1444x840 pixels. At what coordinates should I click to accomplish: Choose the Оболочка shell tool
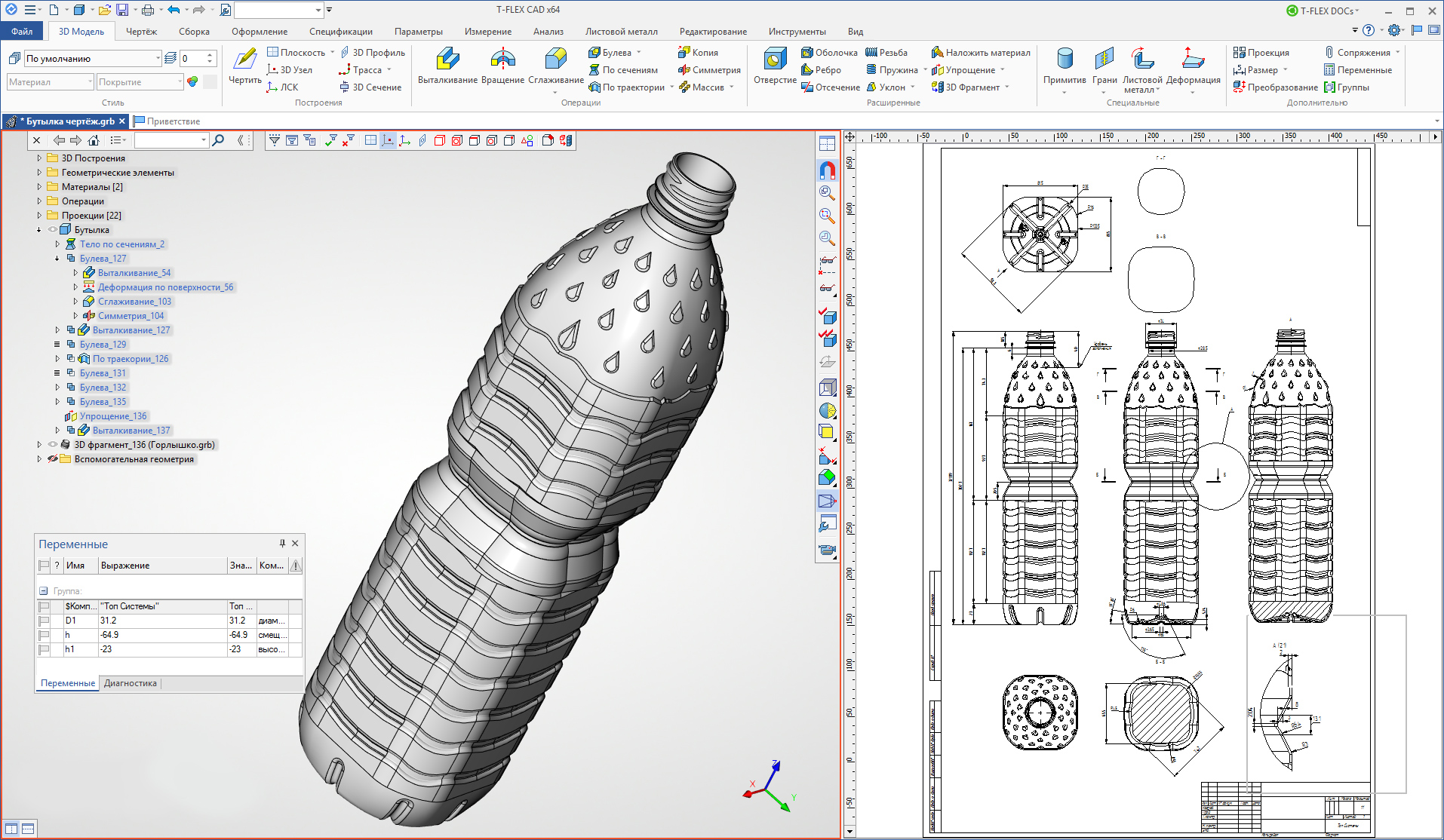pyautogui.click(x=829, y=52)
